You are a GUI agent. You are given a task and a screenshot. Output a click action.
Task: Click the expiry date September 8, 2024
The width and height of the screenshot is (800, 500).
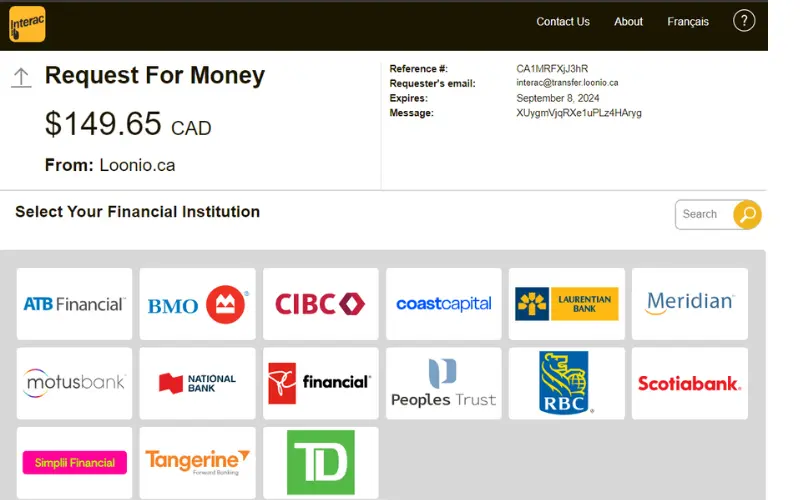click(558, 98)
